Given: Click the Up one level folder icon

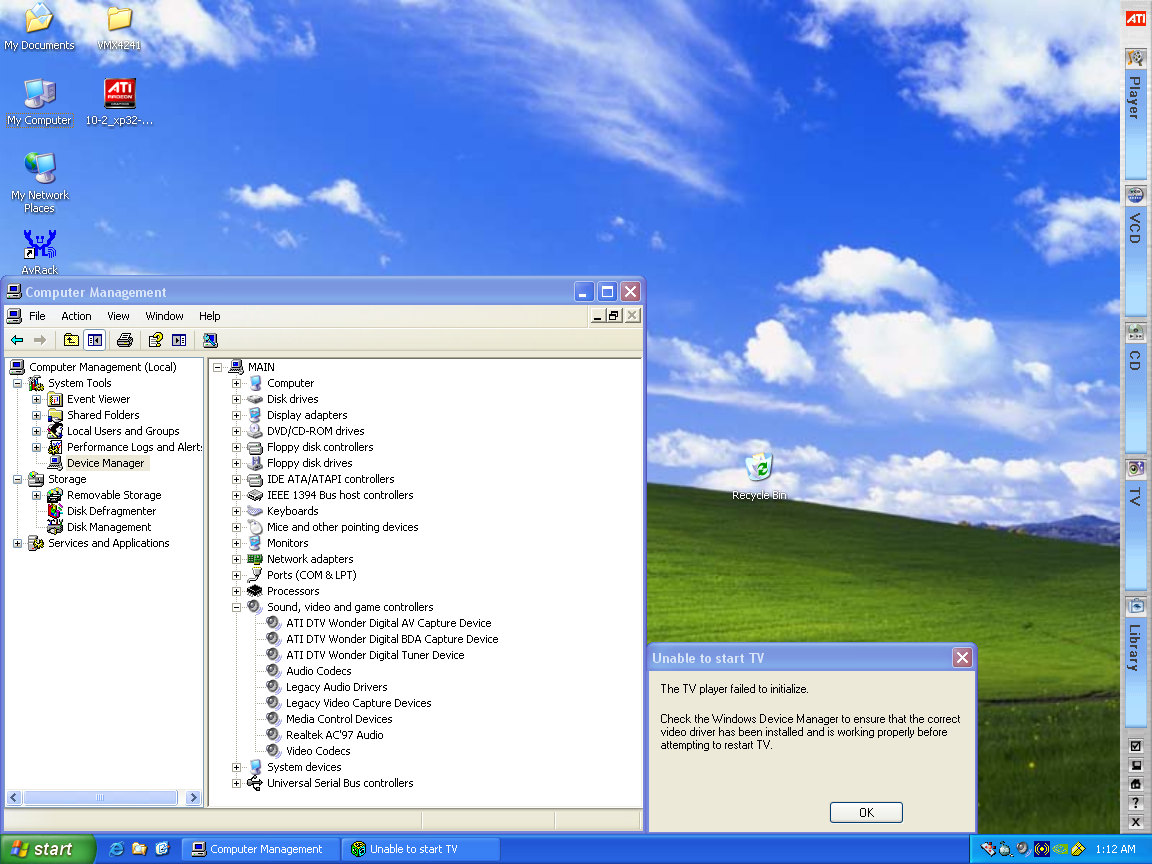Looking at the screenshot, I should tap(71, 340).
